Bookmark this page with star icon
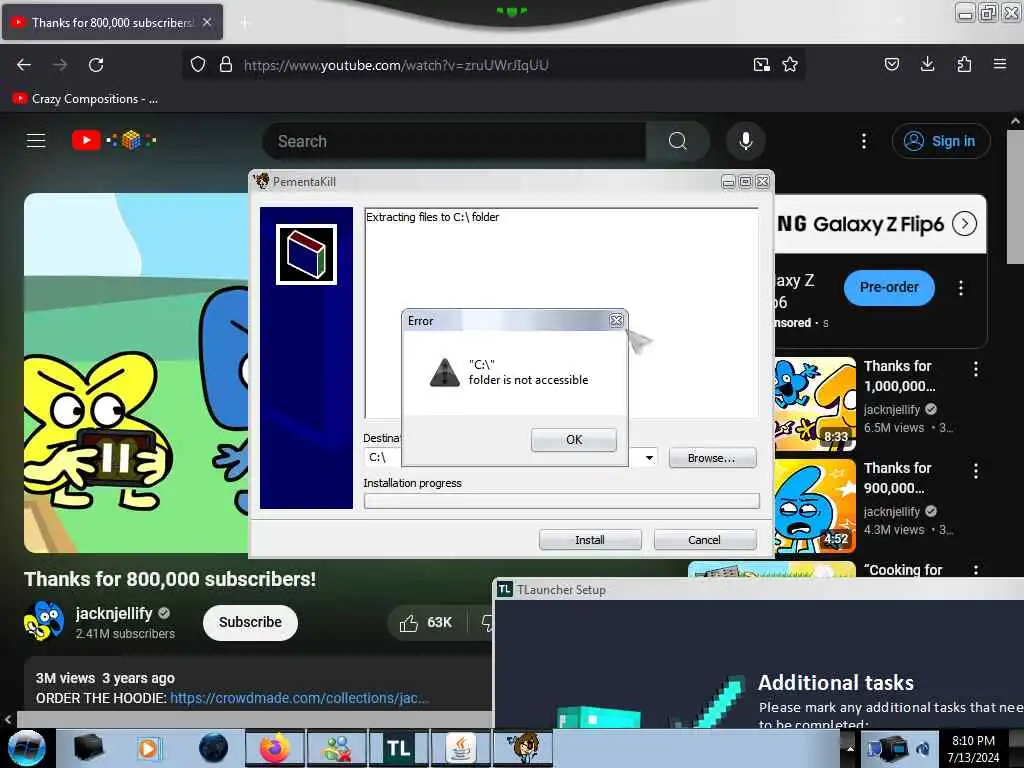 pos(790,65)
